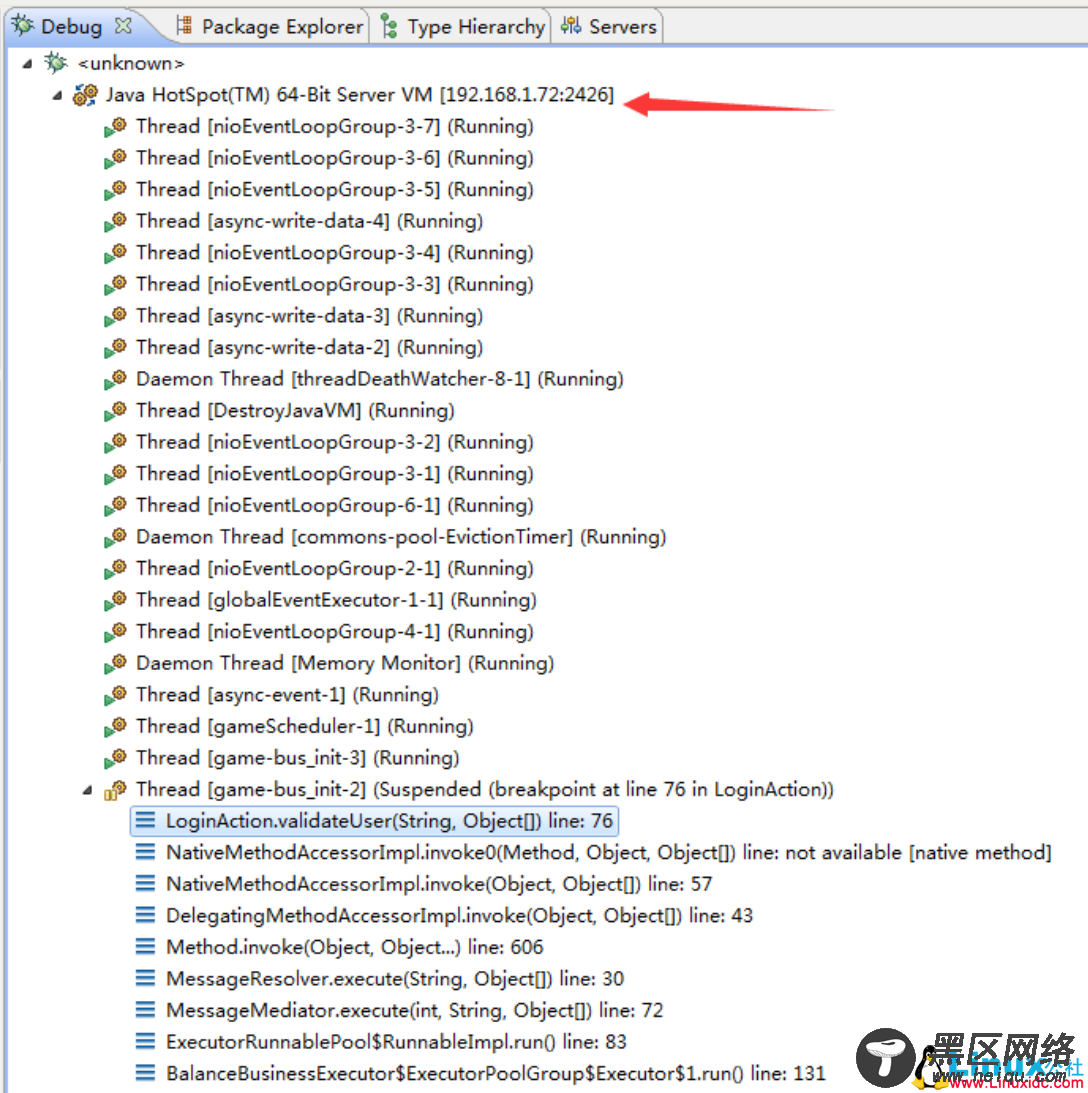This screenshot has height=1093, width=1088.
Task: Click the <unknown> launch bug icon
Action: (56, 63)
